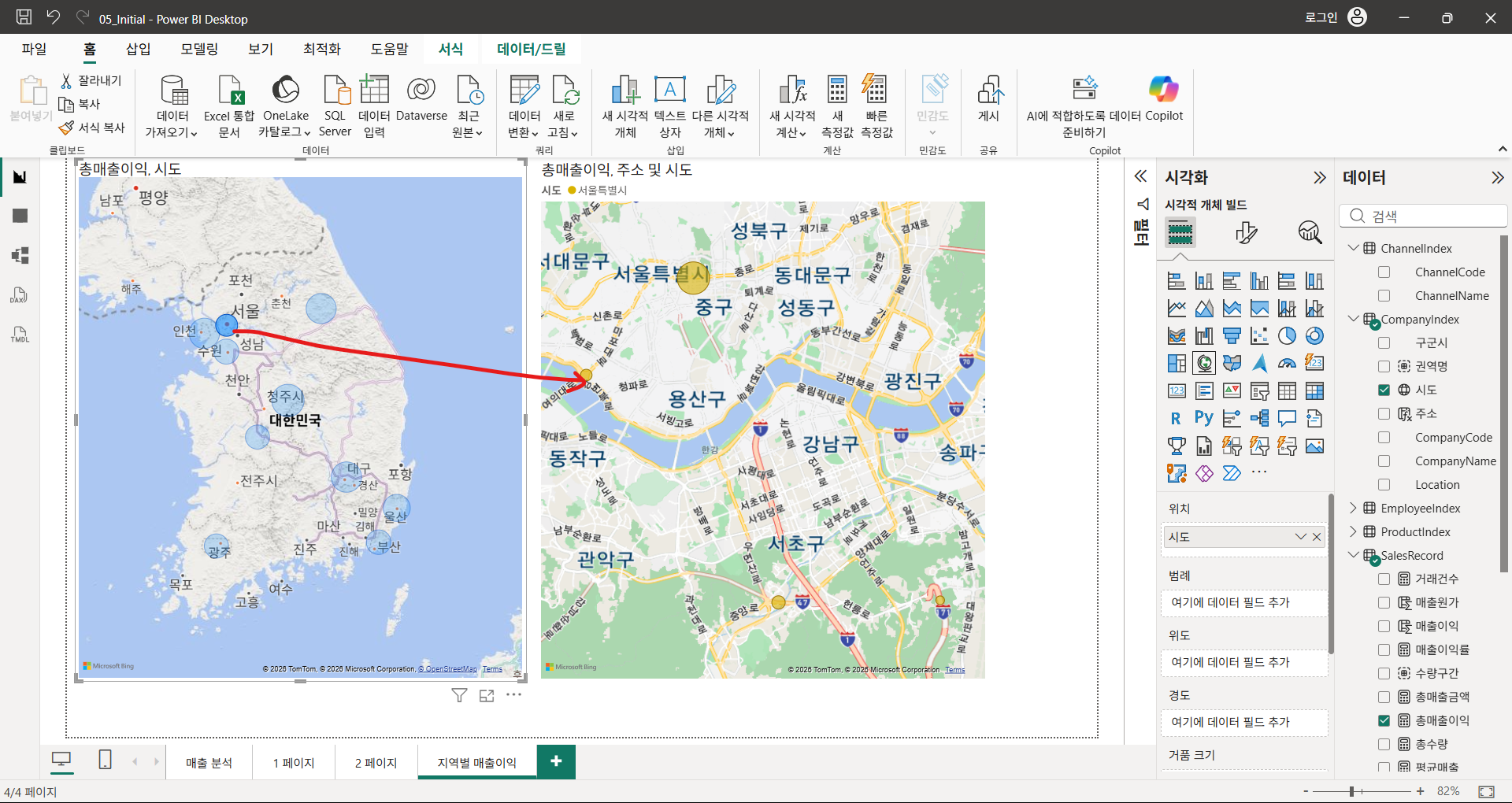The height and width of the screenshot is (803, 1512).
Task: Open the 매출 분석 page tab
Action: coord(209,763)
